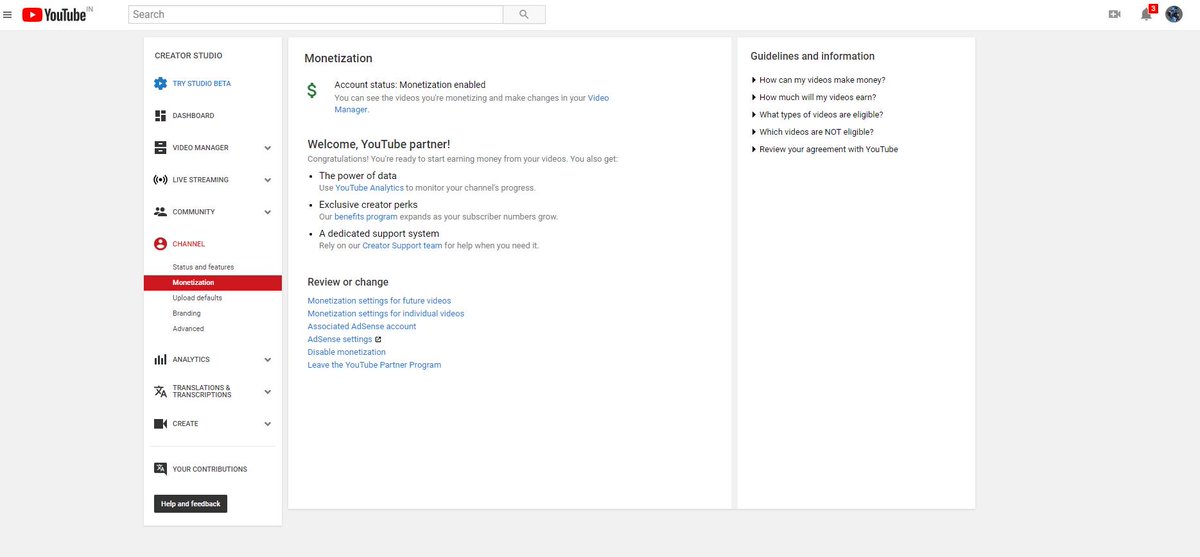The height and width of the screenshot is (557, 1200).
Task: Click the Your Contributions label
Action: [210, 469]
